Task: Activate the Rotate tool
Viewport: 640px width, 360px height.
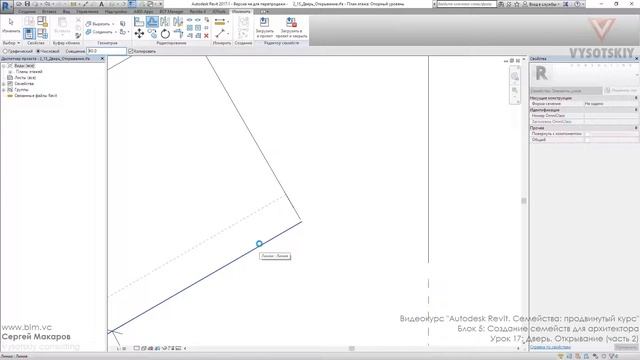Action: [x=165, y=33]
